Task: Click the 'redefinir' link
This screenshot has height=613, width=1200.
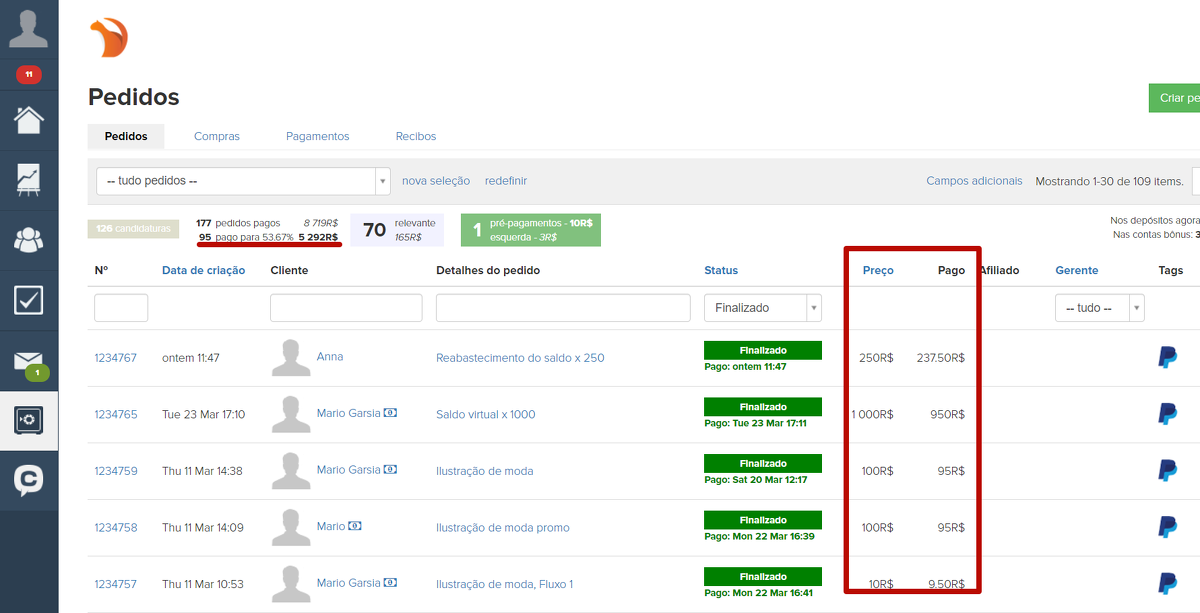Action: point(506,181)
